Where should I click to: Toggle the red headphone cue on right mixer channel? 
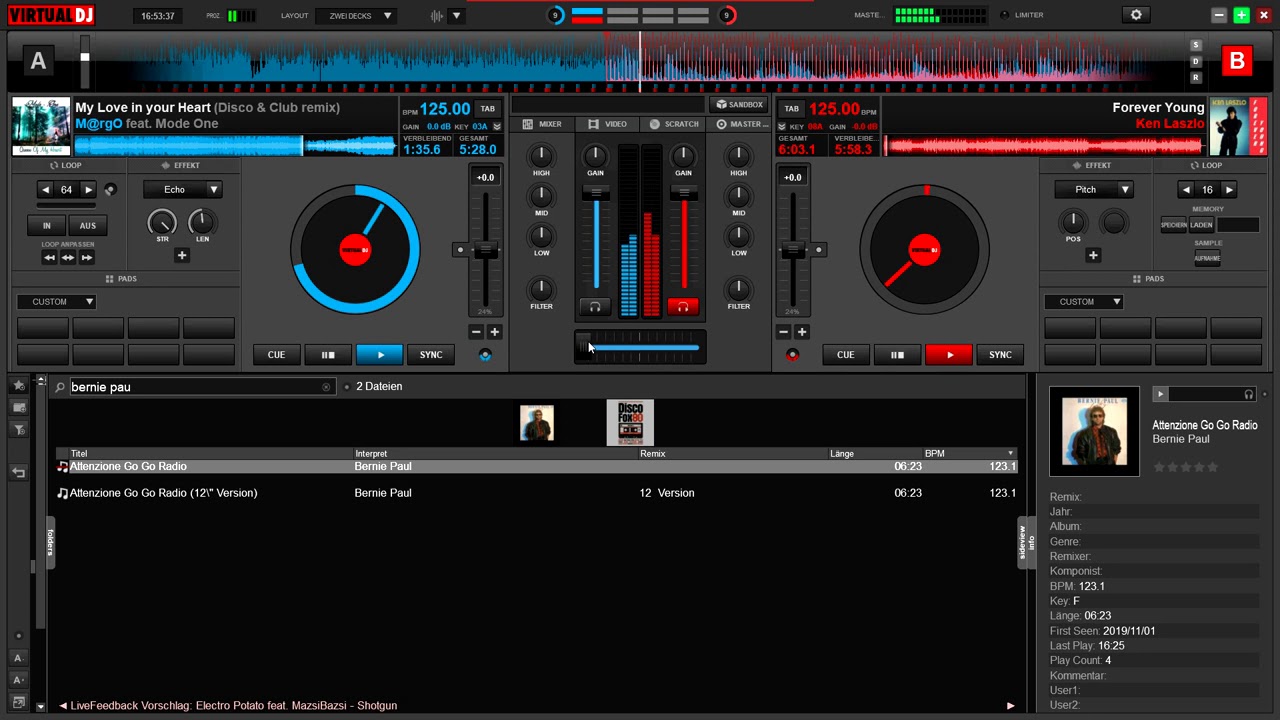pos(683,306)
